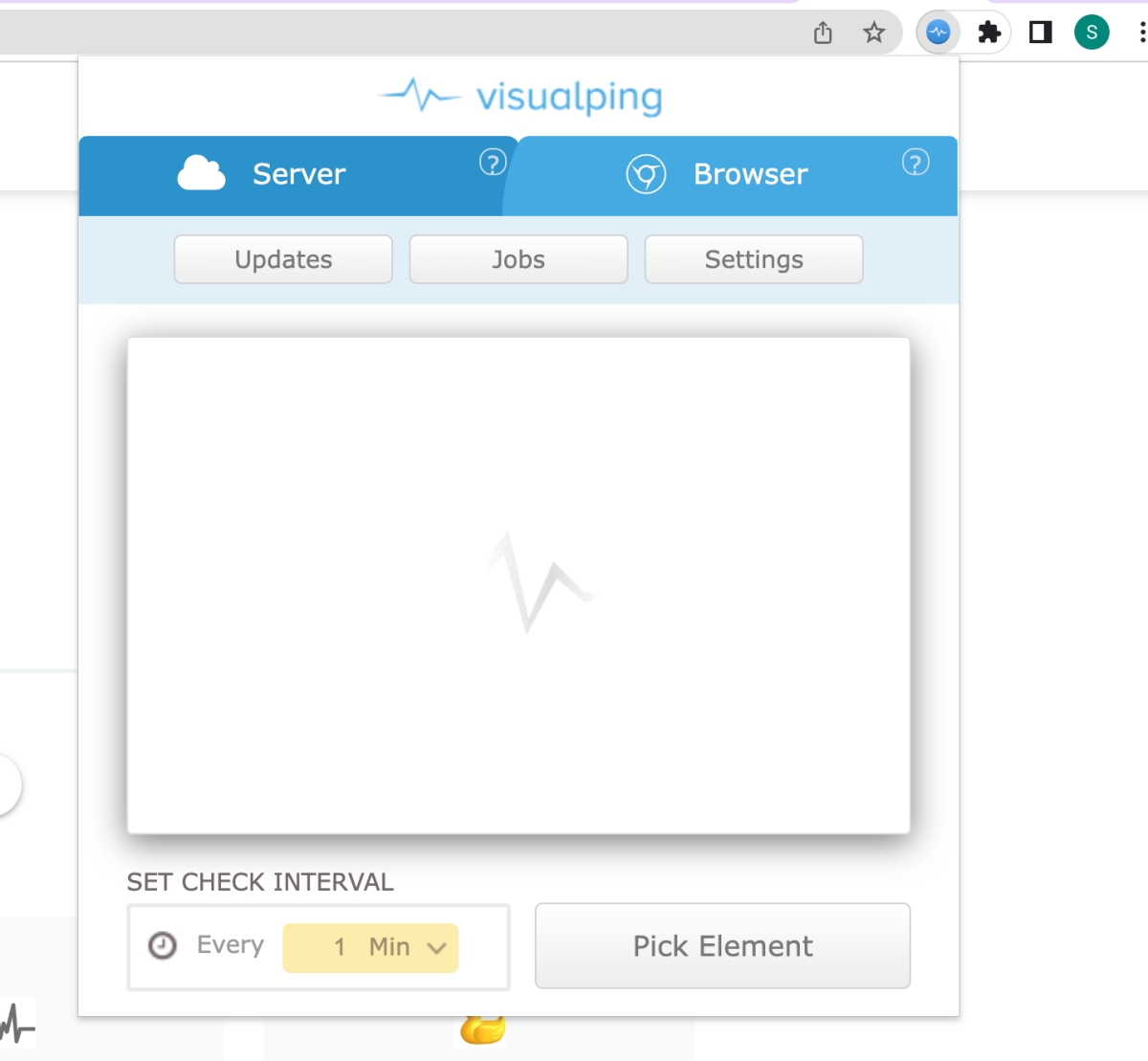The image size is (1148, 1061).
Task: Bookmark this page with the star icon
Action: click(873, 33)
